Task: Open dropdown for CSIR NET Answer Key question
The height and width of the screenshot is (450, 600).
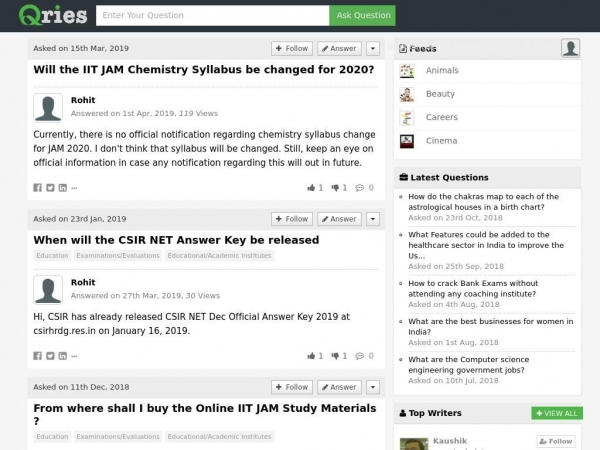Action: pyautogui.click(x=373, y=219)
